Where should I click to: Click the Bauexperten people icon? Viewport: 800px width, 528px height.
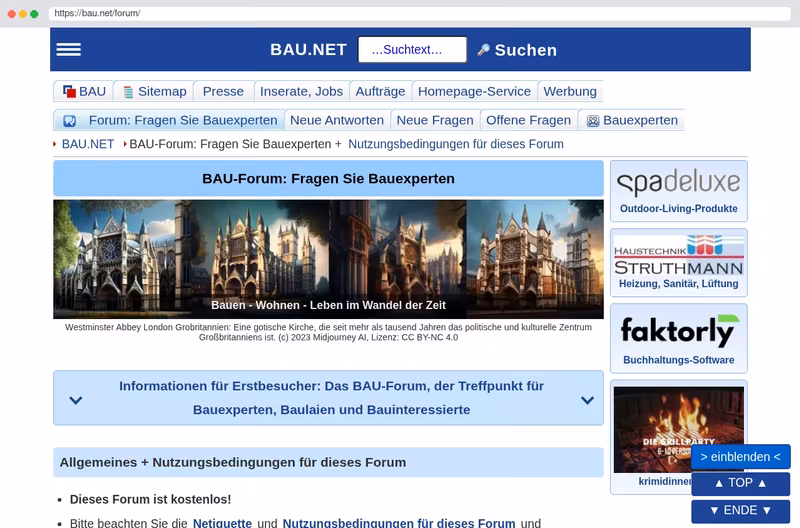[x=592, y=121]
